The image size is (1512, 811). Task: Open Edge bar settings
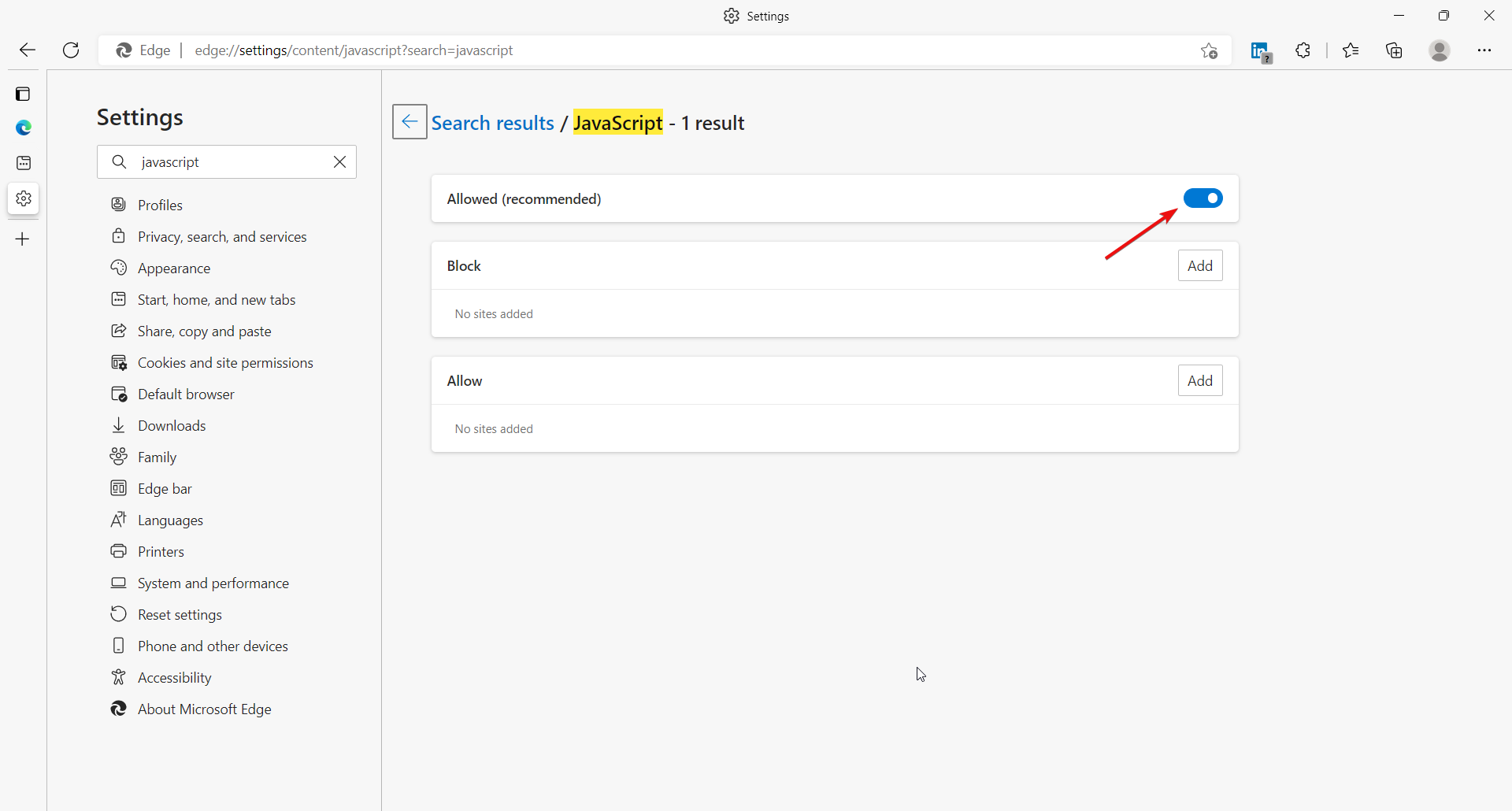[x=165, y=488]
